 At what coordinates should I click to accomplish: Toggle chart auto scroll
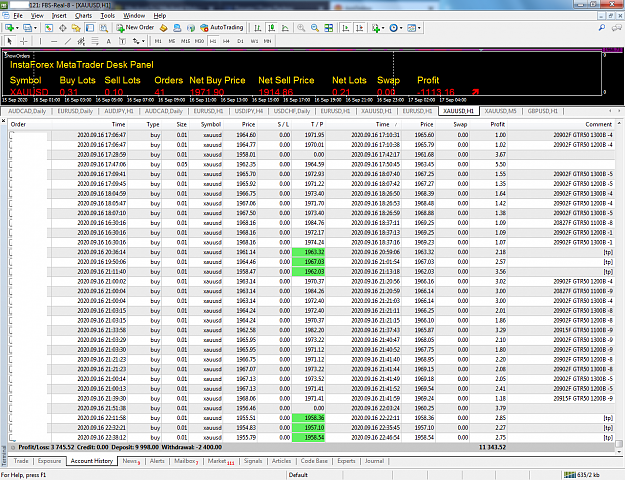346,28
